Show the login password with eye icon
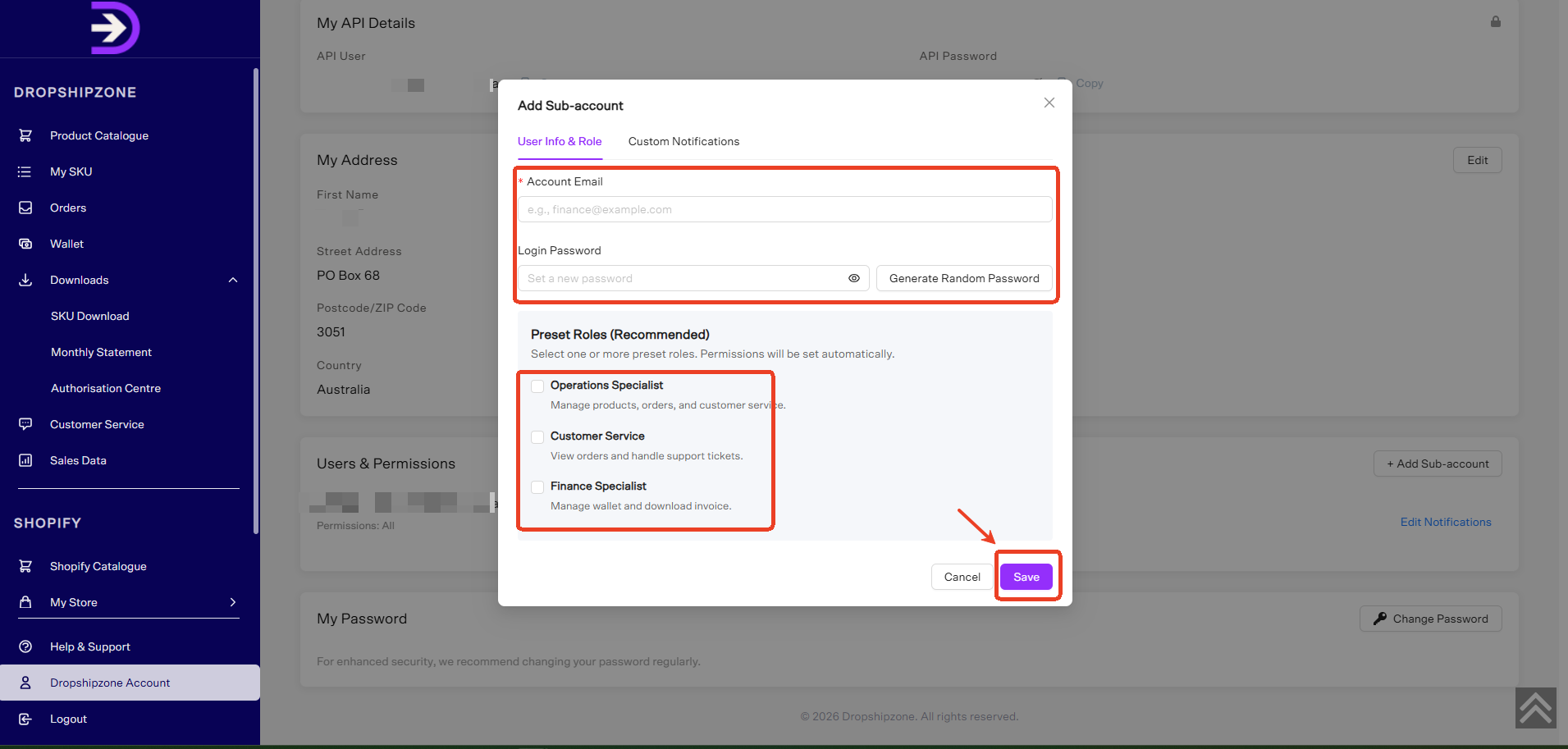This screenshot has width=1568, height=749. tap(854, 278)
